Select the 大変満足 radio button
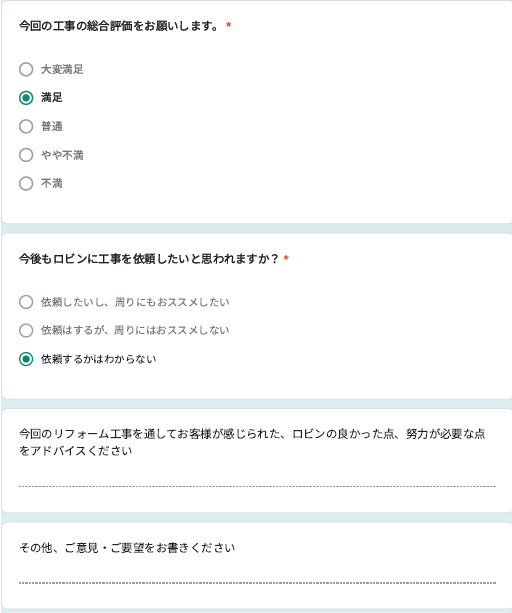The height and width of the screenshot is (613, 512). 26,69
